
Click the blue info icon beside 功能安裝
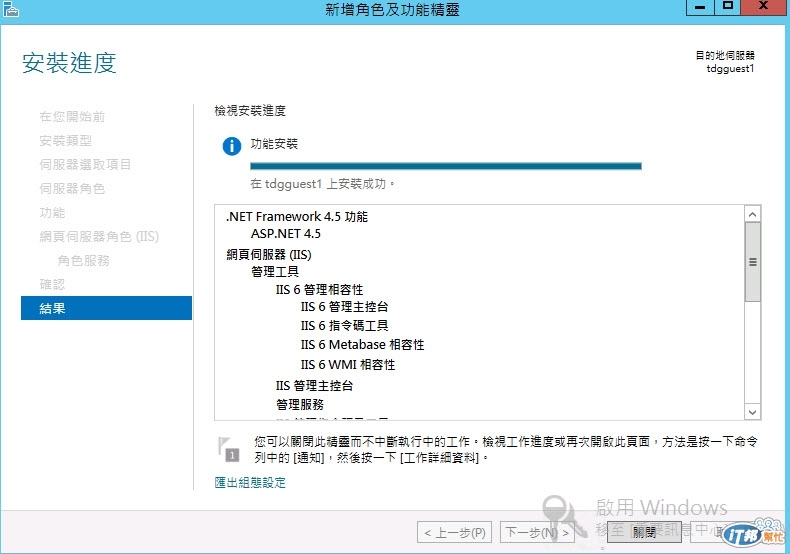(x=232, y=147)
